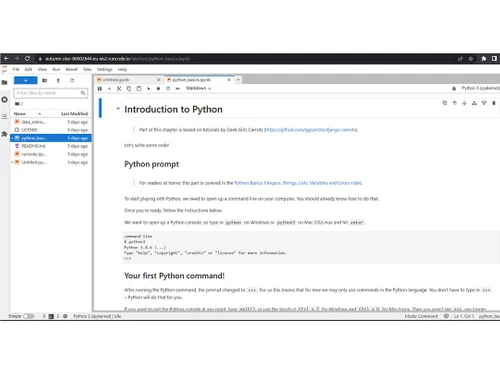Screen dimensions: 500x375
Task: Cut the selected cell with scissors icon
Action: pos(119,88)
